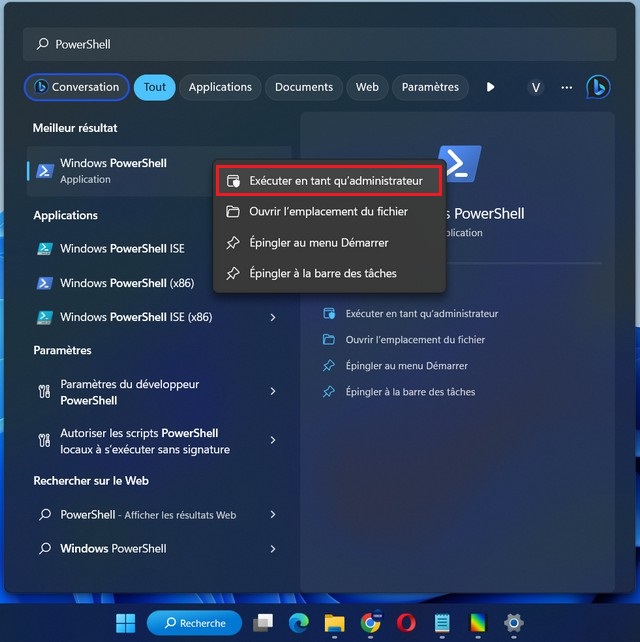Switch to the Documents filter tab
Image resolution: width=640 pixels, height=642 pixels.
[x=303, y=87]
